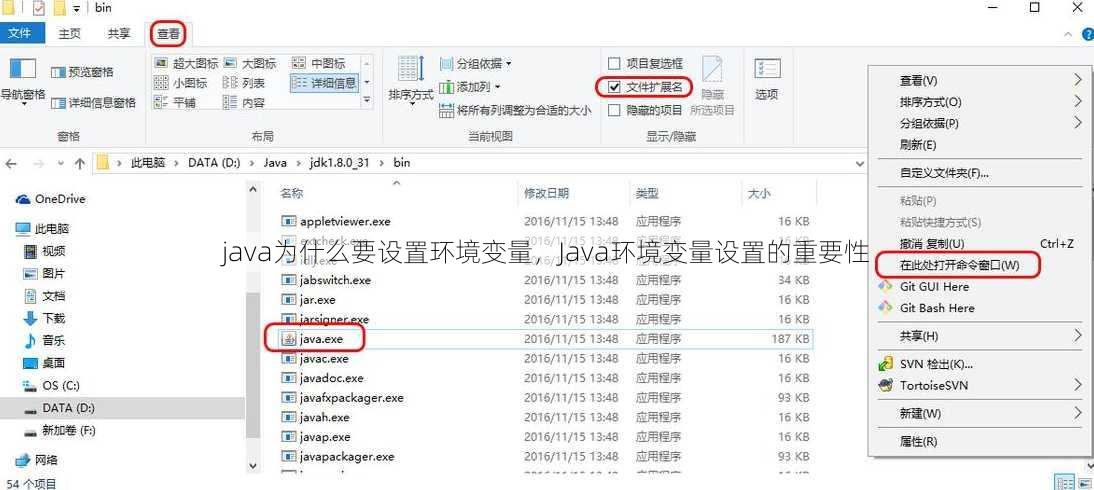Click Java in the address breadcrumb

[275, 163]
